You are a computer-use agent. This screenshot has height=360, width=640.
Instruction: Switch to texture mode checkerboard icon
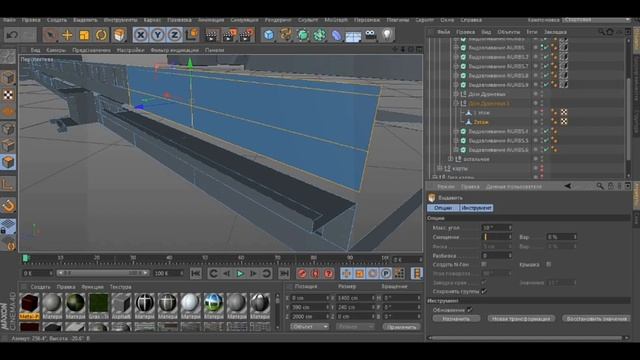click(8, 94)
